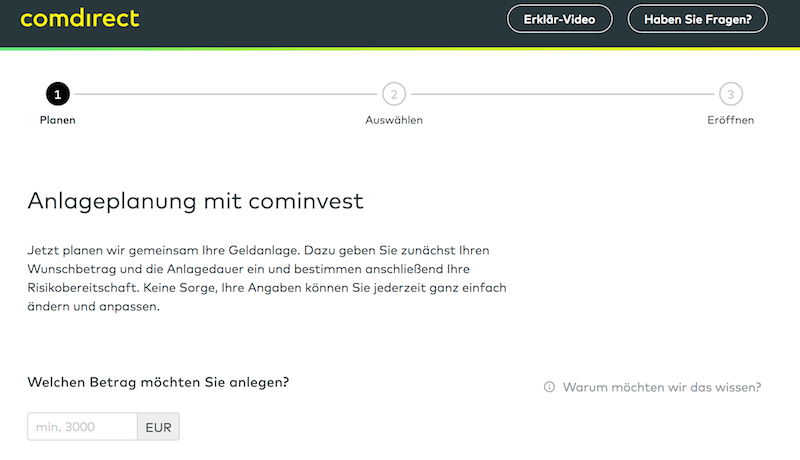Click the comdirect logo

coord(80,18)
